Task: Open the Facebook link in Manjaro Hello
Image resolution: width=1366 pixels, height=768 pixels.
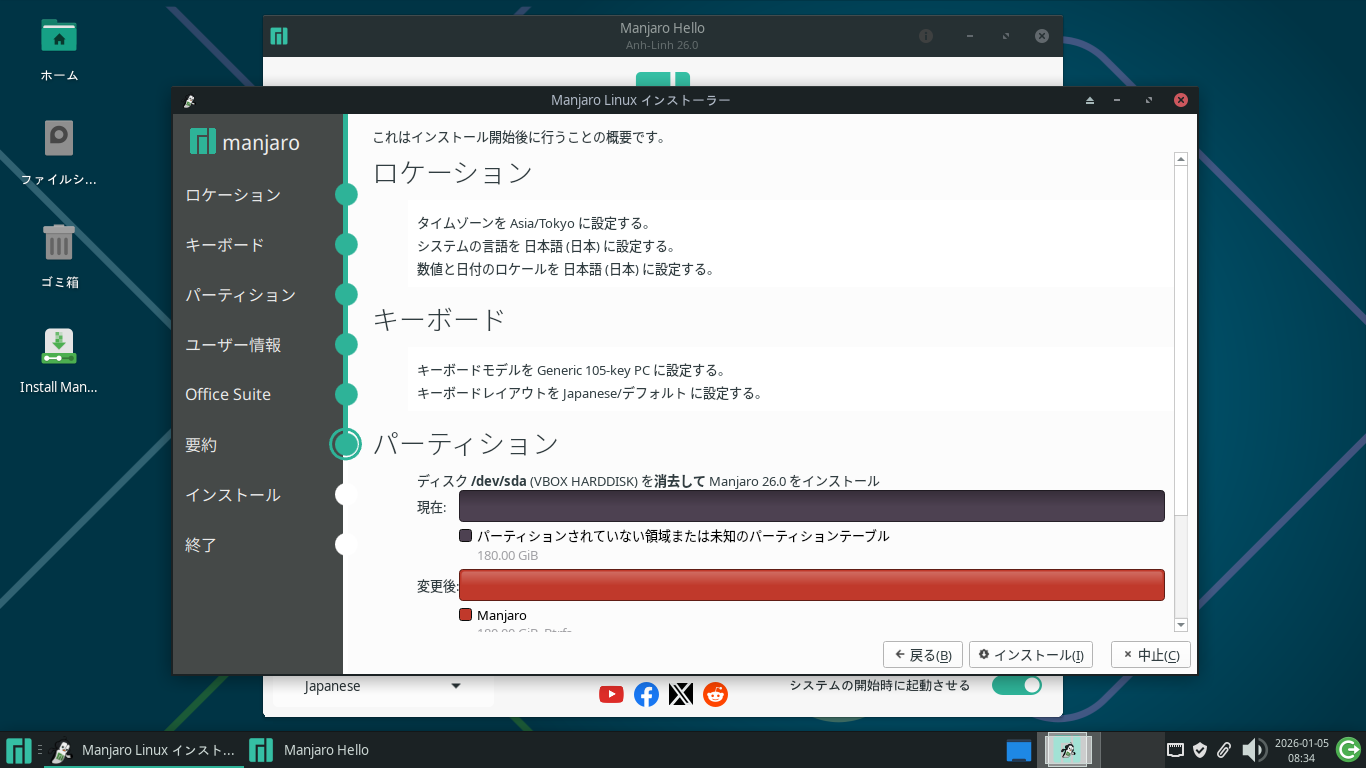Action: (x=647, y=694)
